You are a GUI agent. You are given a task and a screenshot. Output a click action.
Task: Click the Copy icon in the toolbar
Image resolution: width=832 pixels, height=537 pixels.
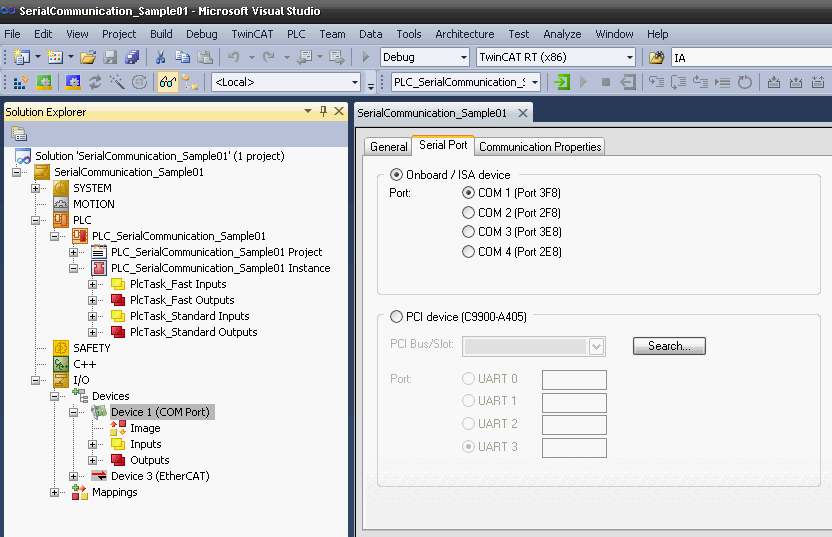pyautogui.click(x=183, y=57)
